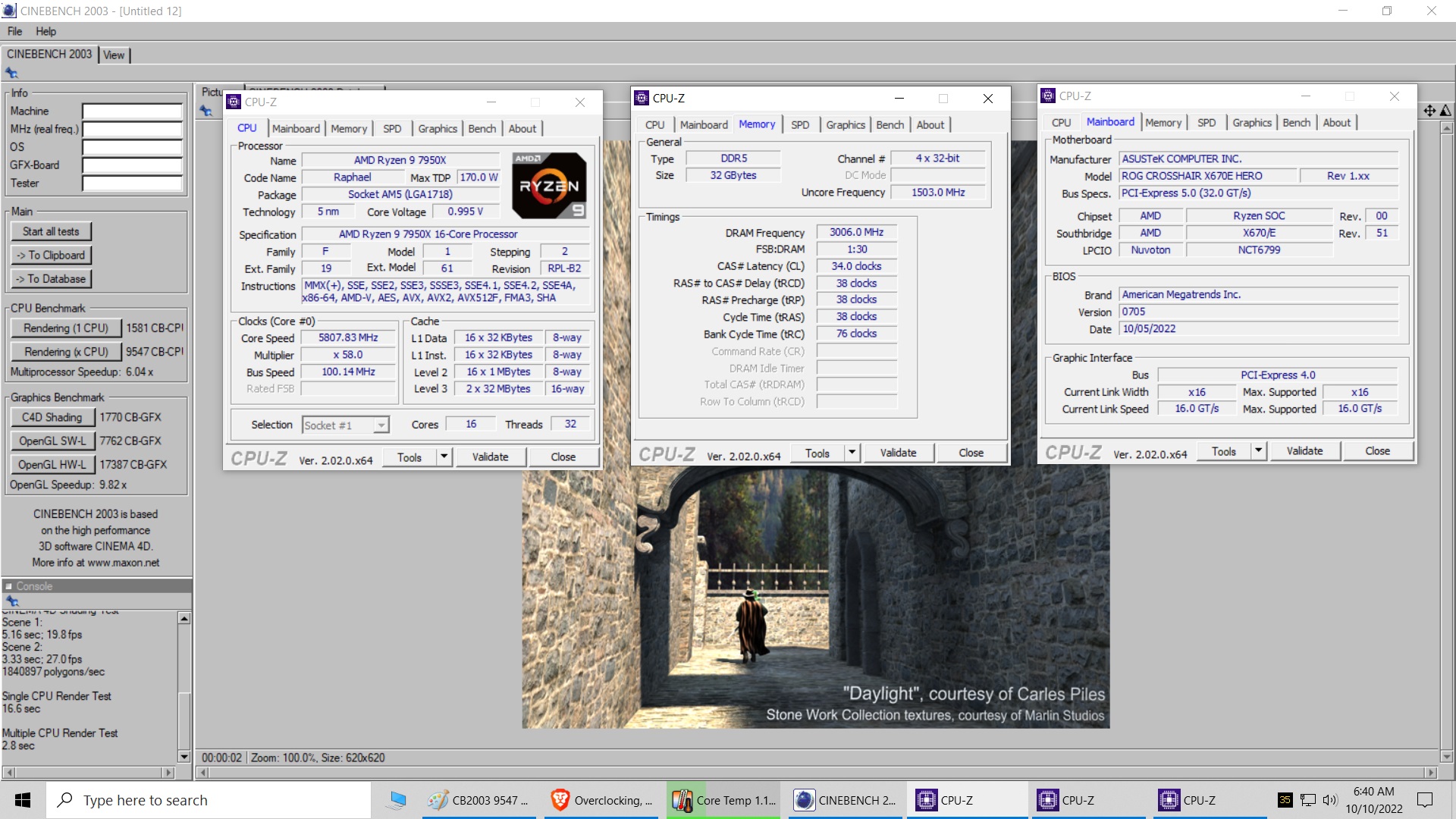Click Rendering (x CPU) button
Image resolution: width=1456 pixels, height=819 pixels.
(66, 351)
